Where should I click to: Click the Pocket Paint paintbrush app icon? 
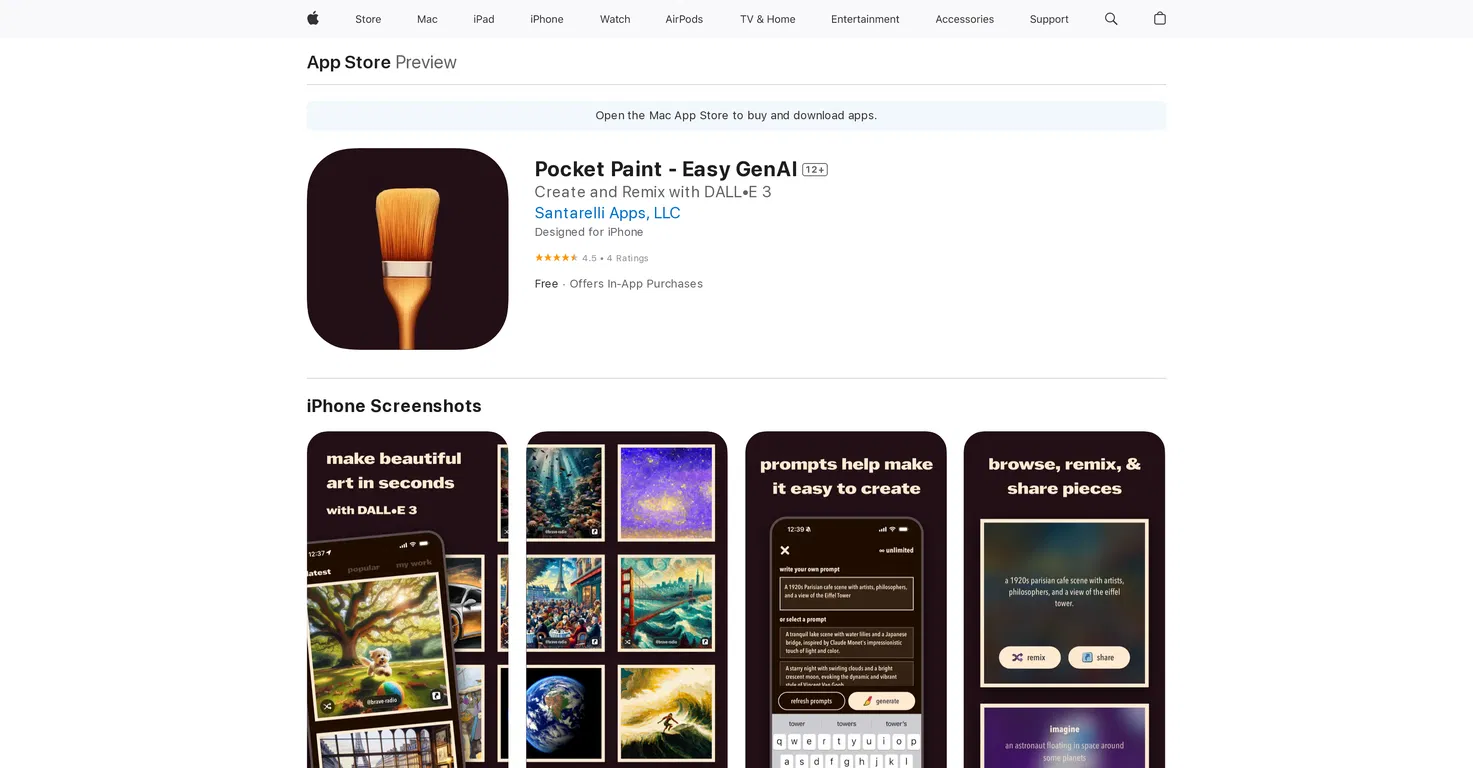pyautogui.click(x=407, y=249)
